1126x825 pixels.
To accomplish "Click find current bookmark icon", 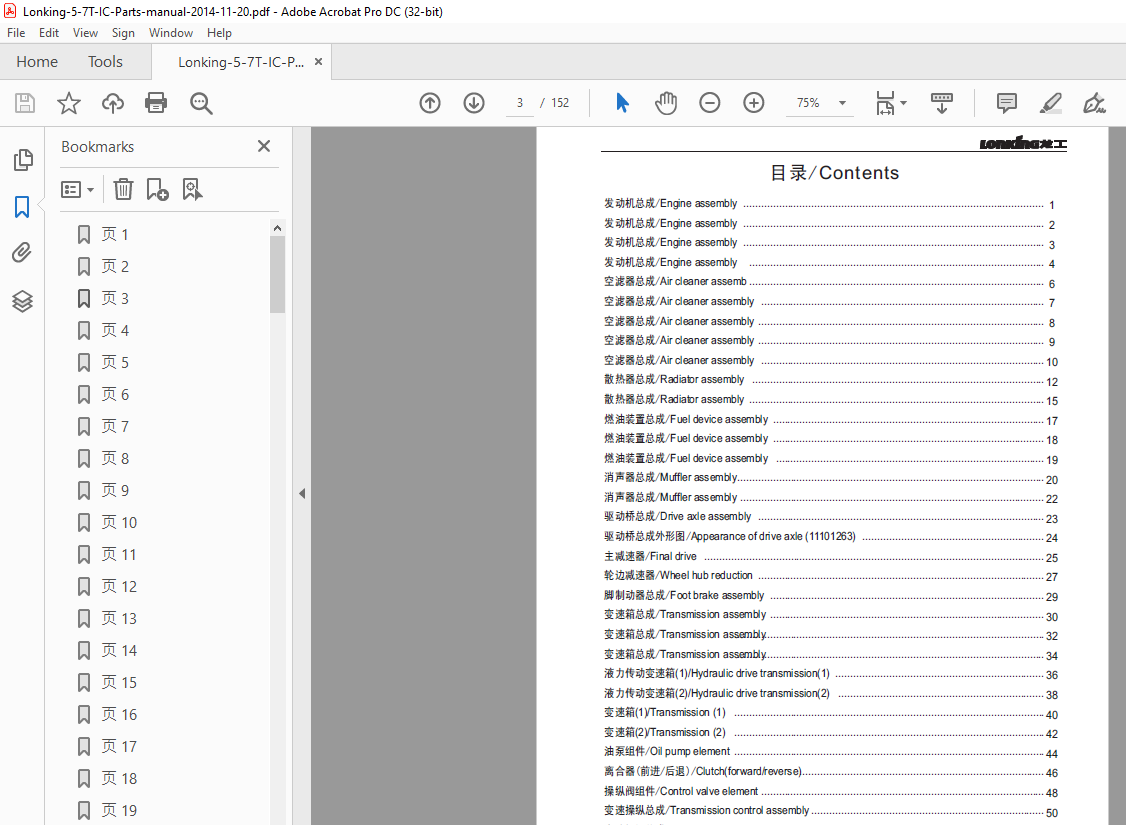I will [x=192, y=190].
